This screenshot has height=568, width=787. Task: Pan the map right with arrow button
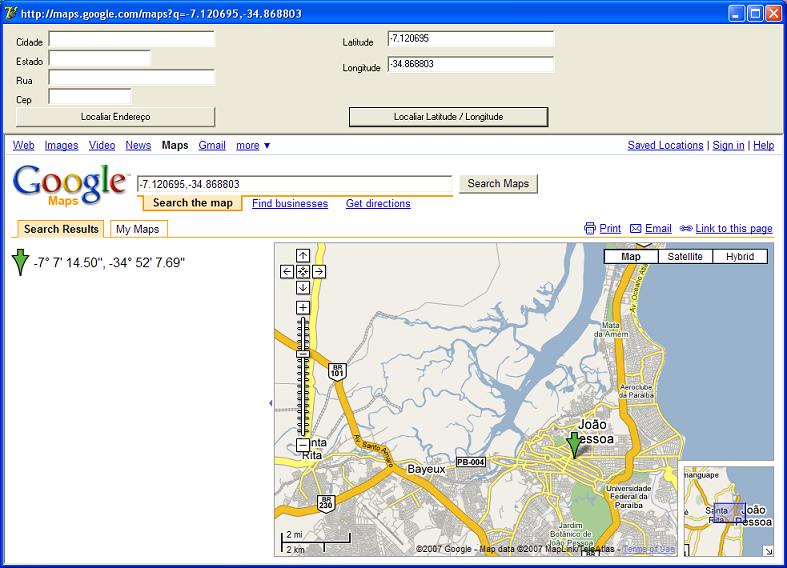coord(319,271)
